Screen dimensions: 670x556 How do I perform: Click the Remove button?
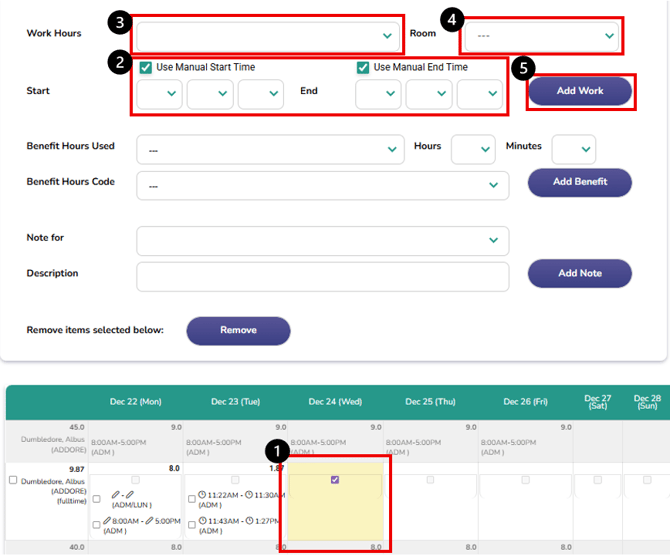coord(238,330)
